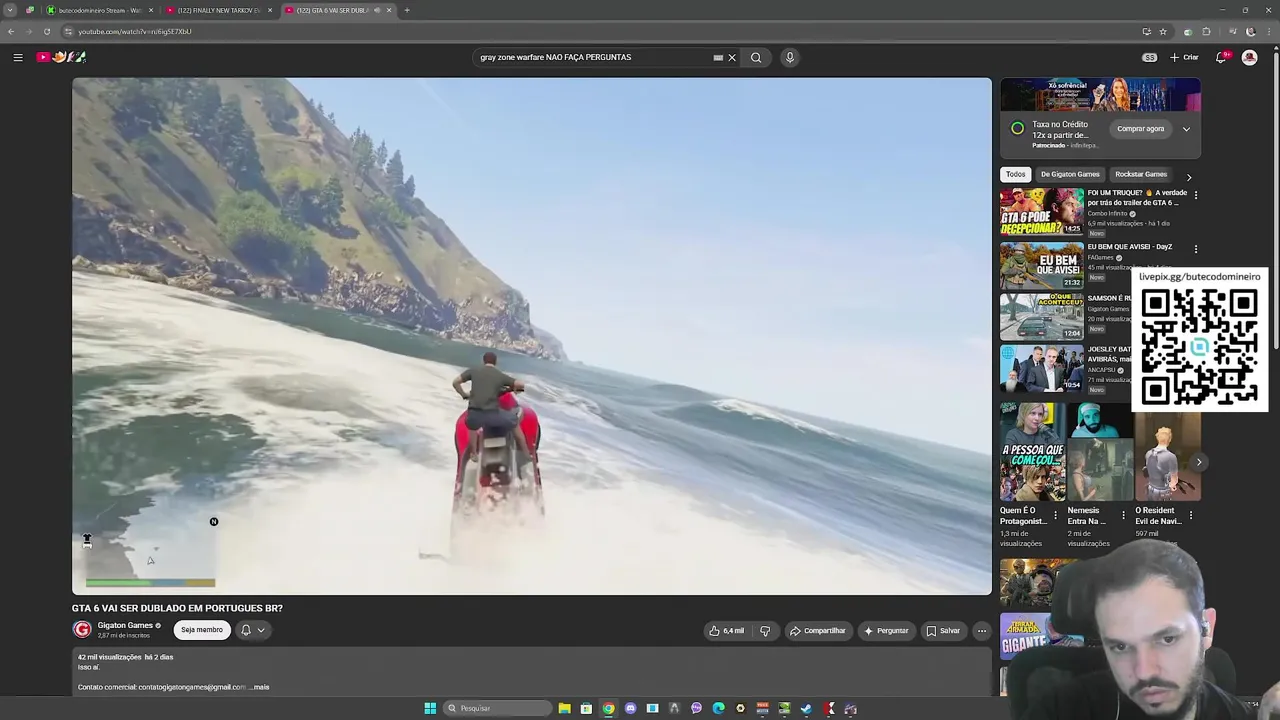
Task: Expand the sponsored ad chevron
Action: (x=1186, y=128)
